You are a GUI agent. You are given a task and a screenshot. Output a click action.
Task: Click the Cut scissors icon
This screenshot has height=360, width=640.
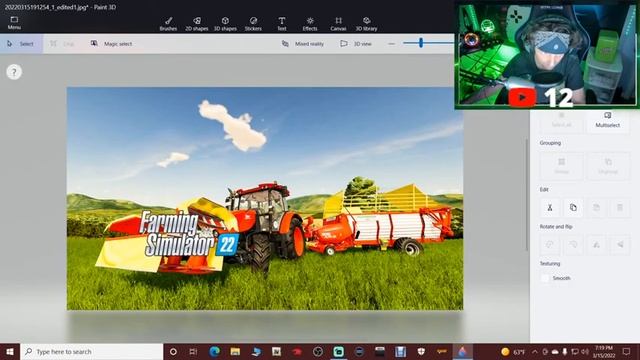click(550, 208)
